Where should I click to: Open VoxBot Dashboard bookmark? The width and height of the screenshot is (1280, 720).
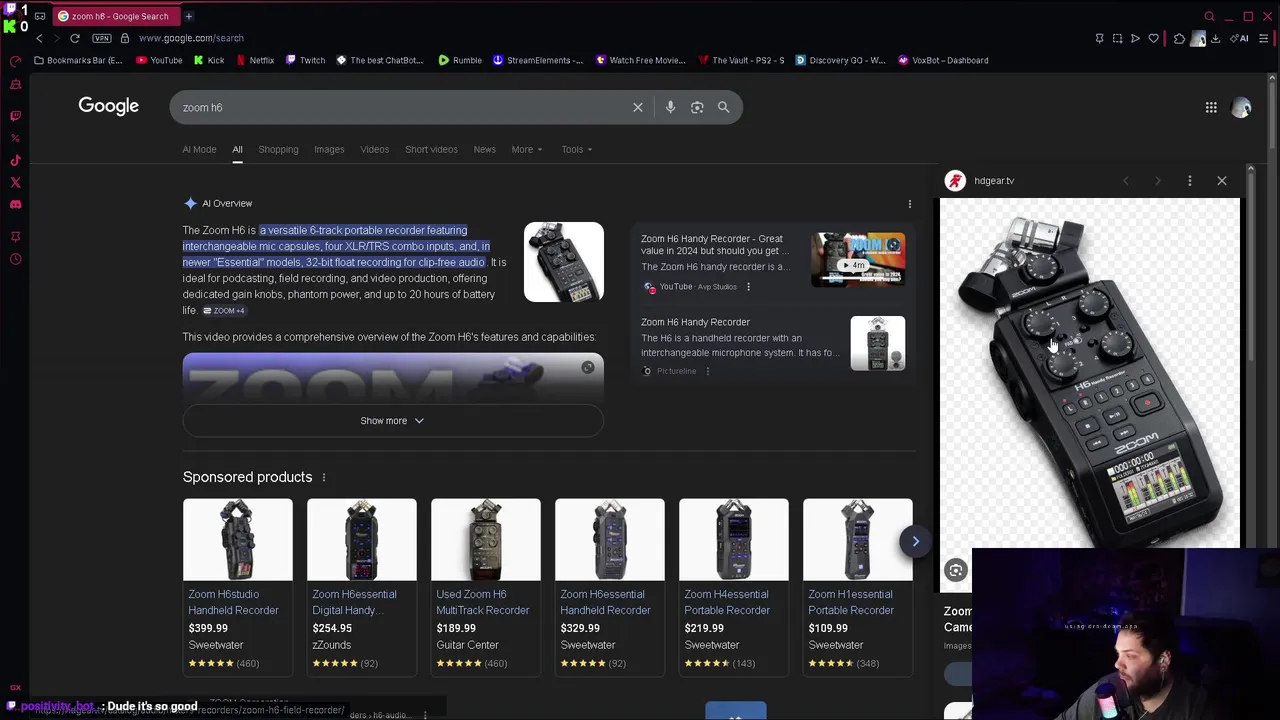[x=943, y=60]
